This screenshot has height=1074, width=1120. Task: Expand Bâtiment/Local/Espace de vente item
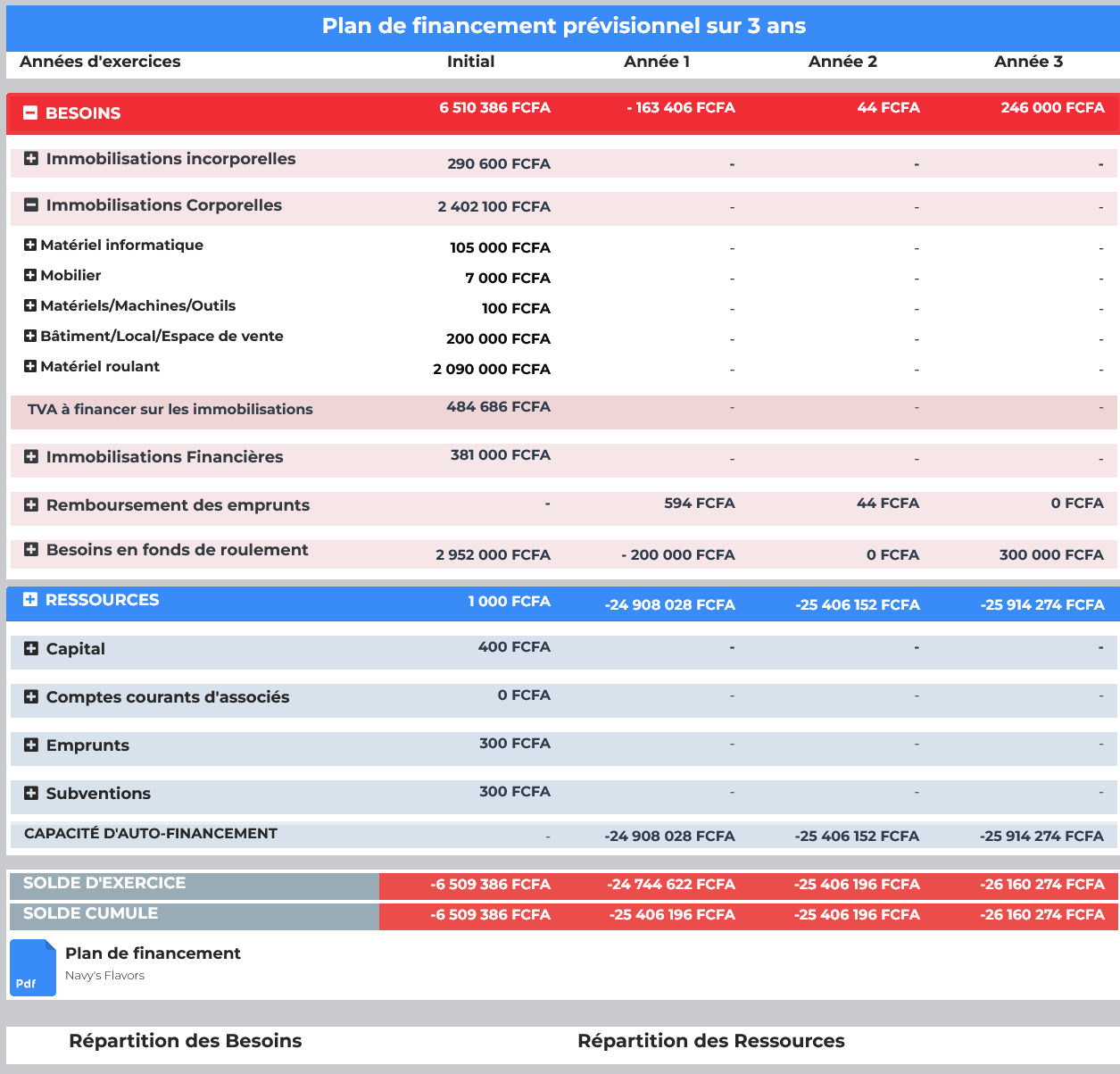coord(30,336)
